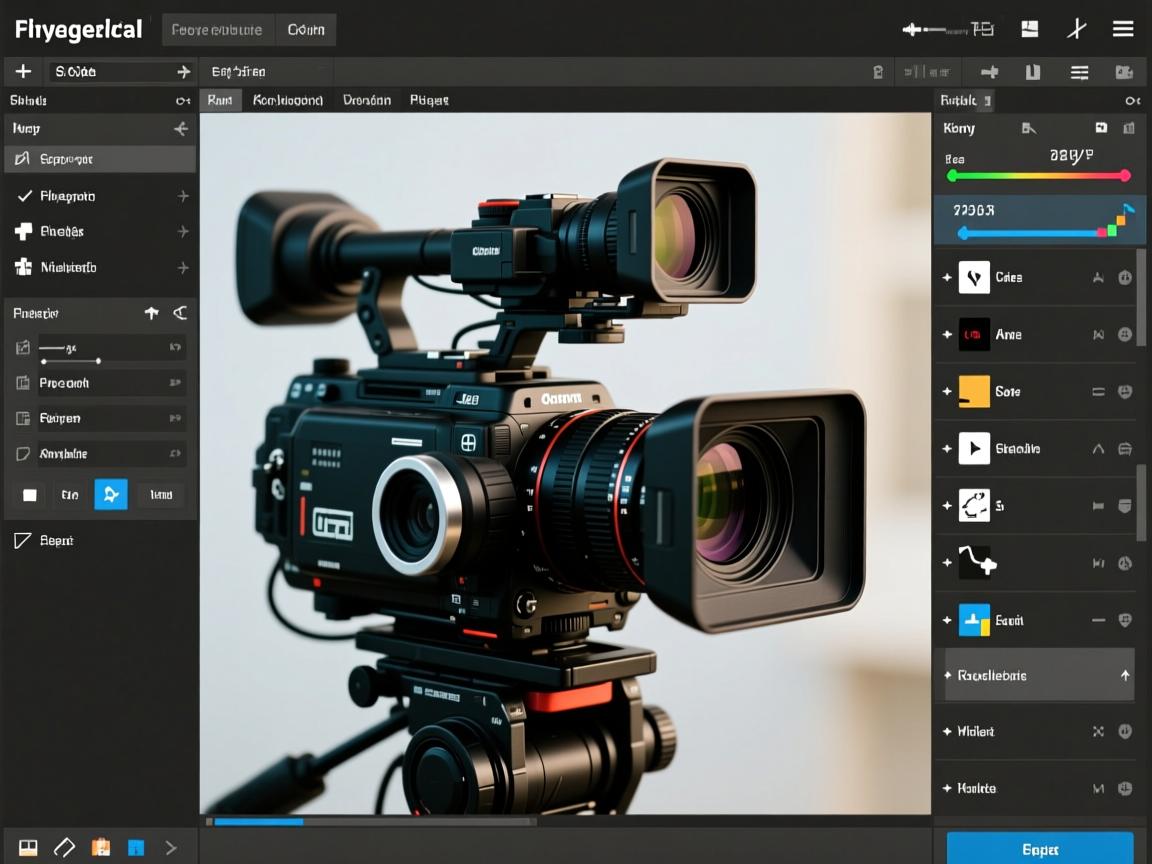Screen dimensions: 1152x864
Task: Toggle the checkmark item in left sidebar list
Action: [x=25, y=196]
